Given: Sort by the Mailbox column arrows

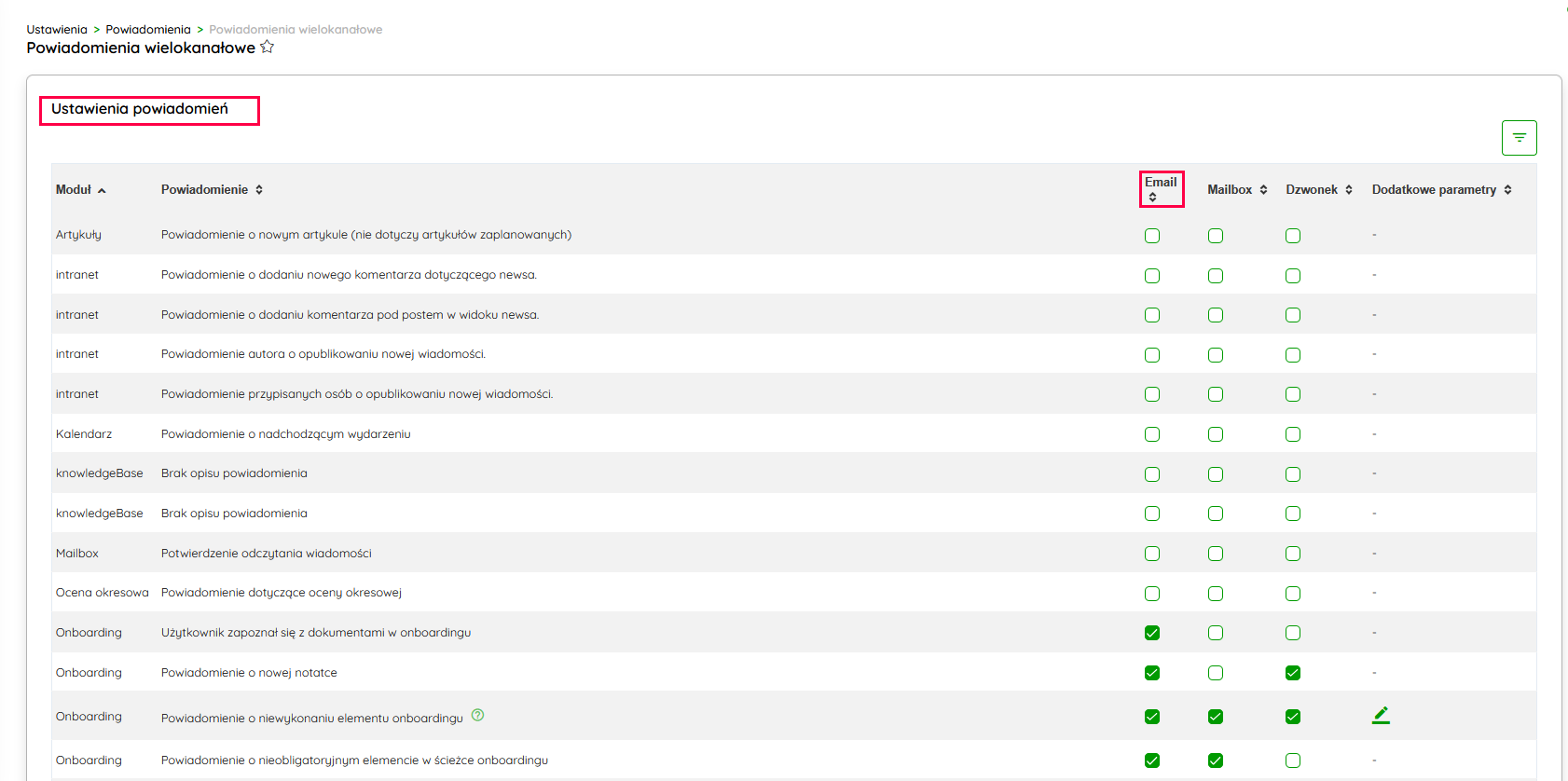Looking at the screenshot, I should pyautogui.click(x=1263, y=190).
